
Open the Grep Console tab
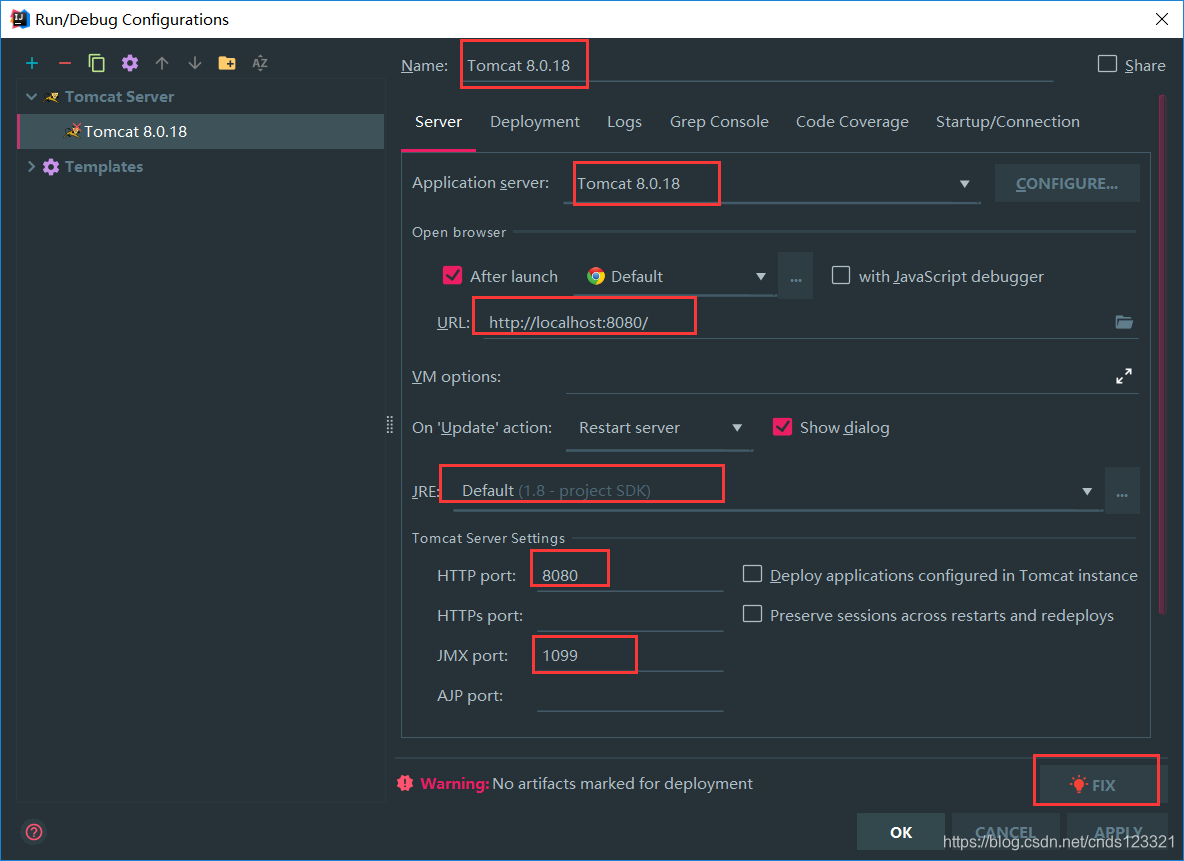pos(719,122)
